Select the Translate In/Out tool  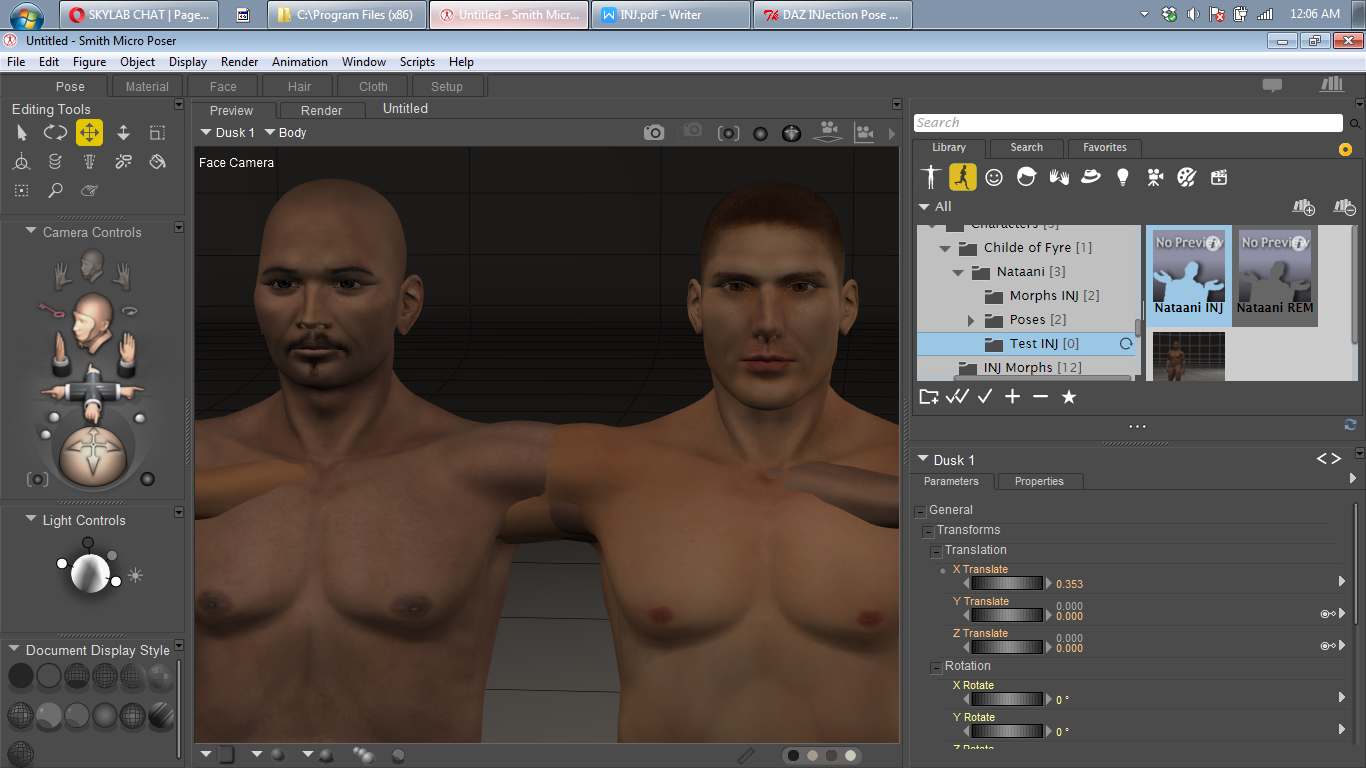coord(123,132)
